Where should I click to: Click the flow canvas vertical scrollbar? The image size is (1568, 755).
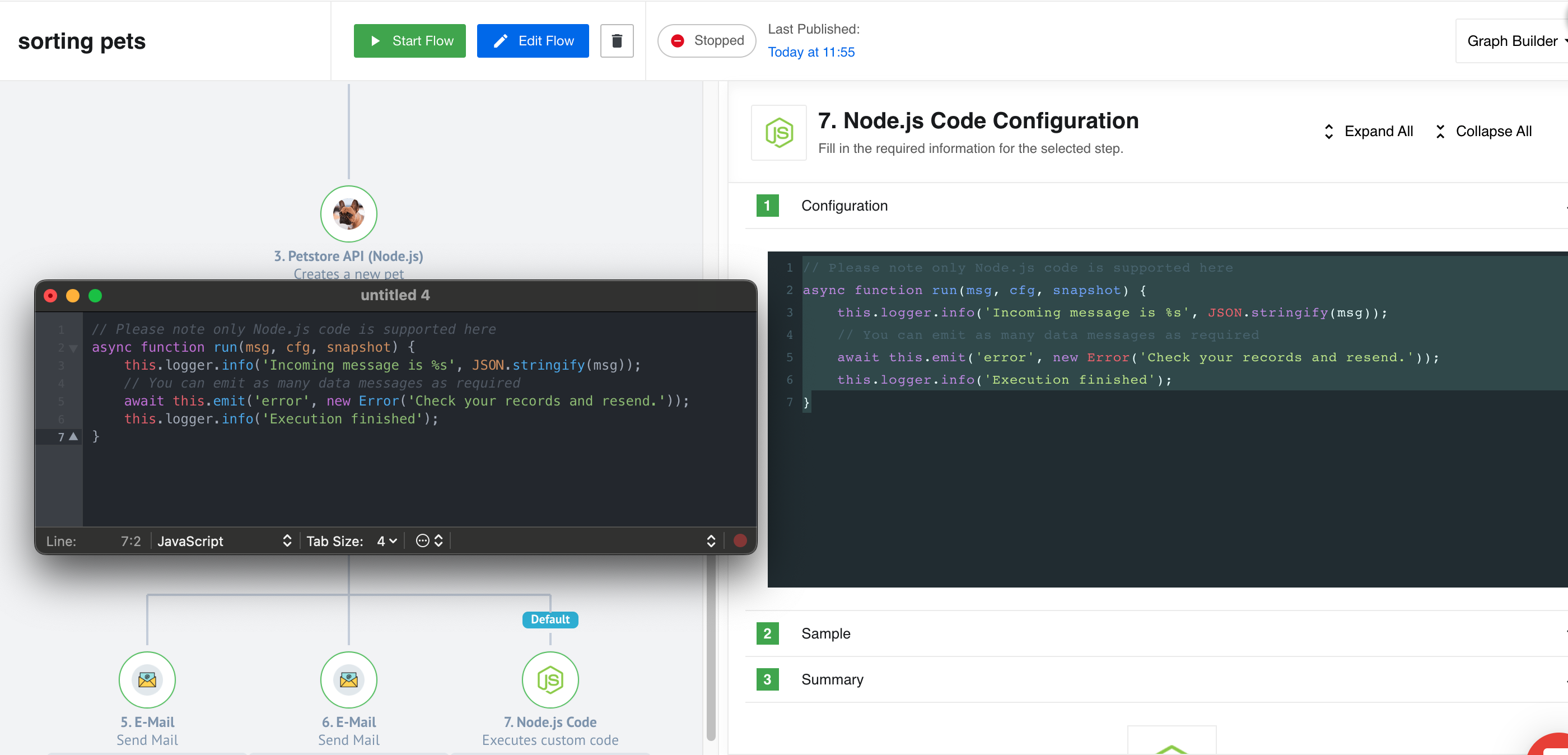710,646
